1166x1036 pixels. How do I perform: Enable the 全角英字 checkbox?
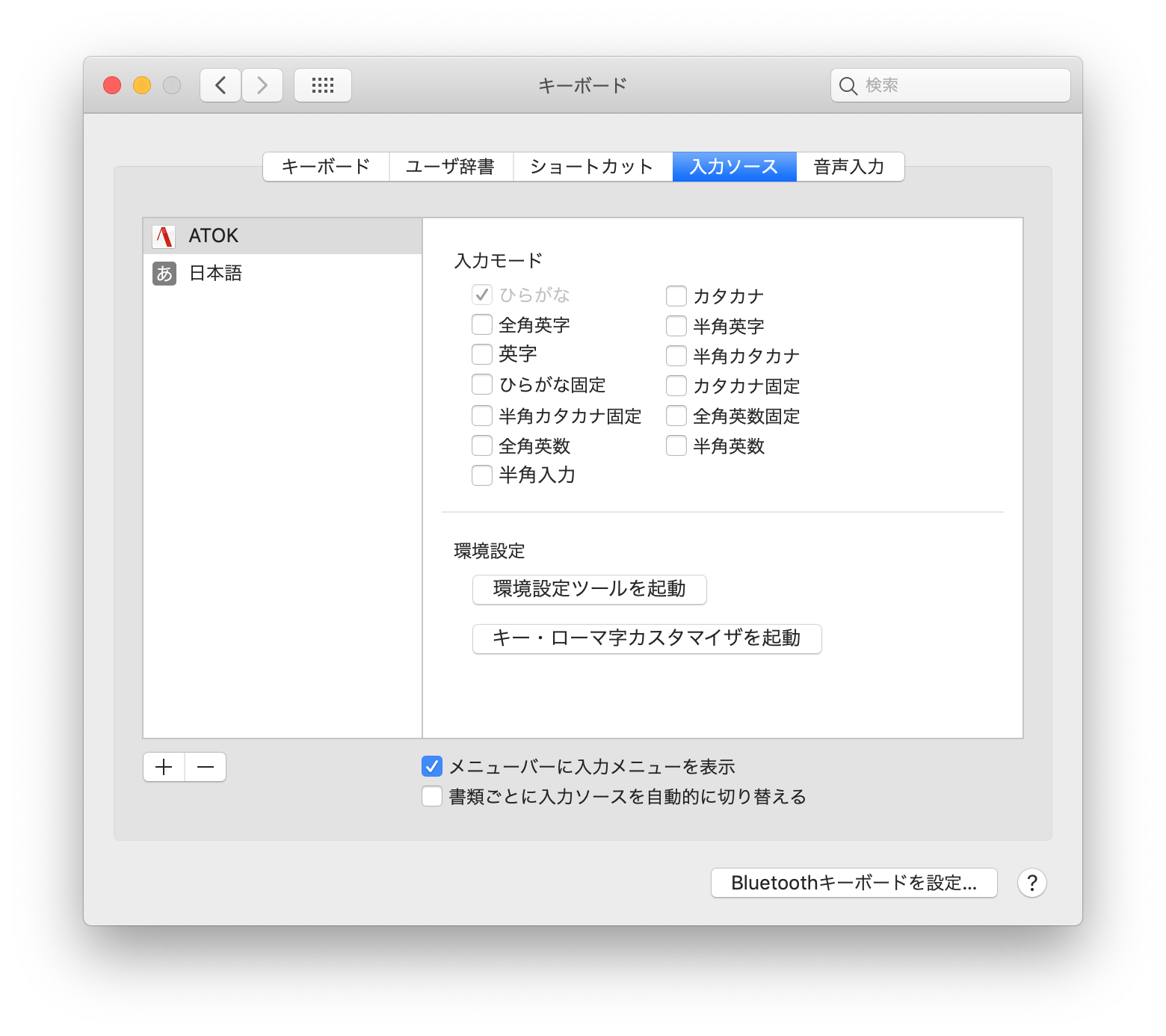pyautogui.click(x=482, y=325)
